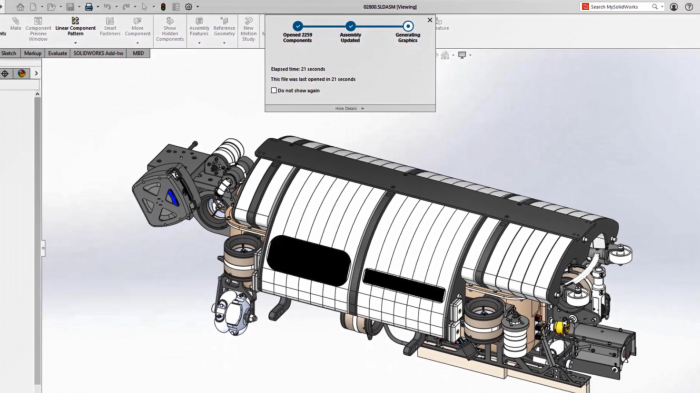This screenshot has height=393, width=700.
Task: Switch to the Evaluate tab
Action: click(58, 53)
